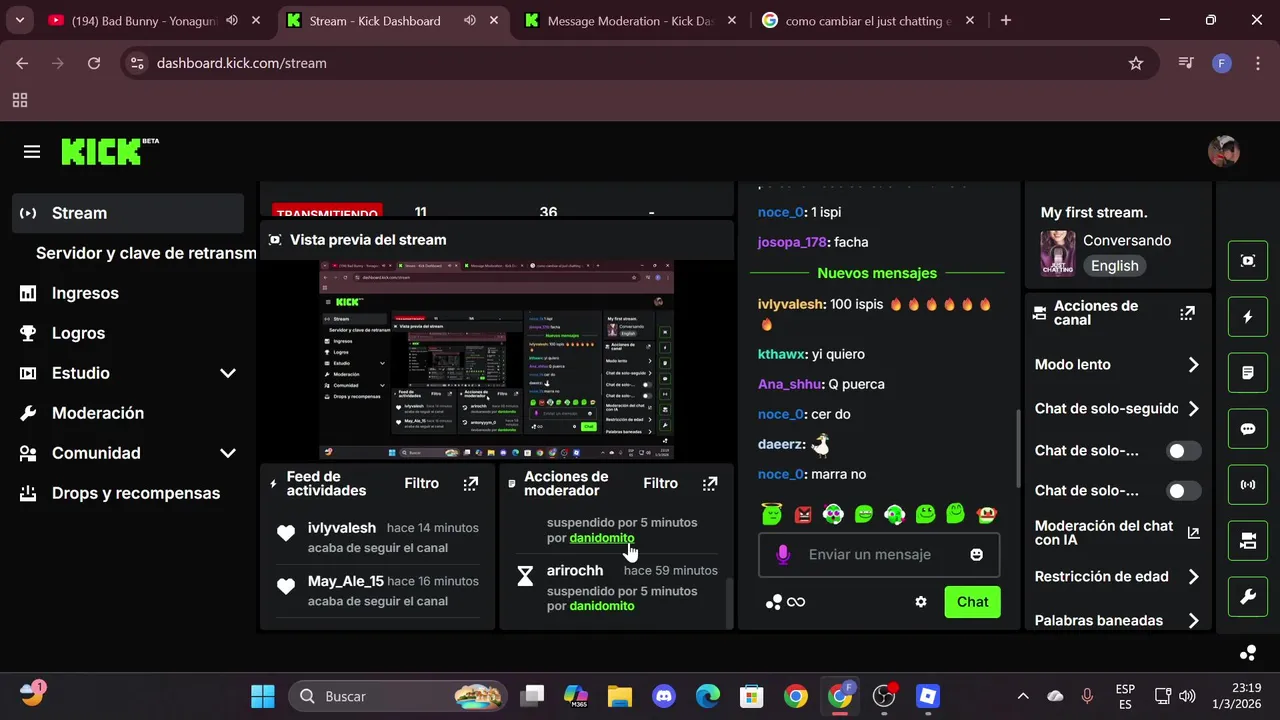Mute the Bad Bunny YouTube tab audio

click(232, 20)
